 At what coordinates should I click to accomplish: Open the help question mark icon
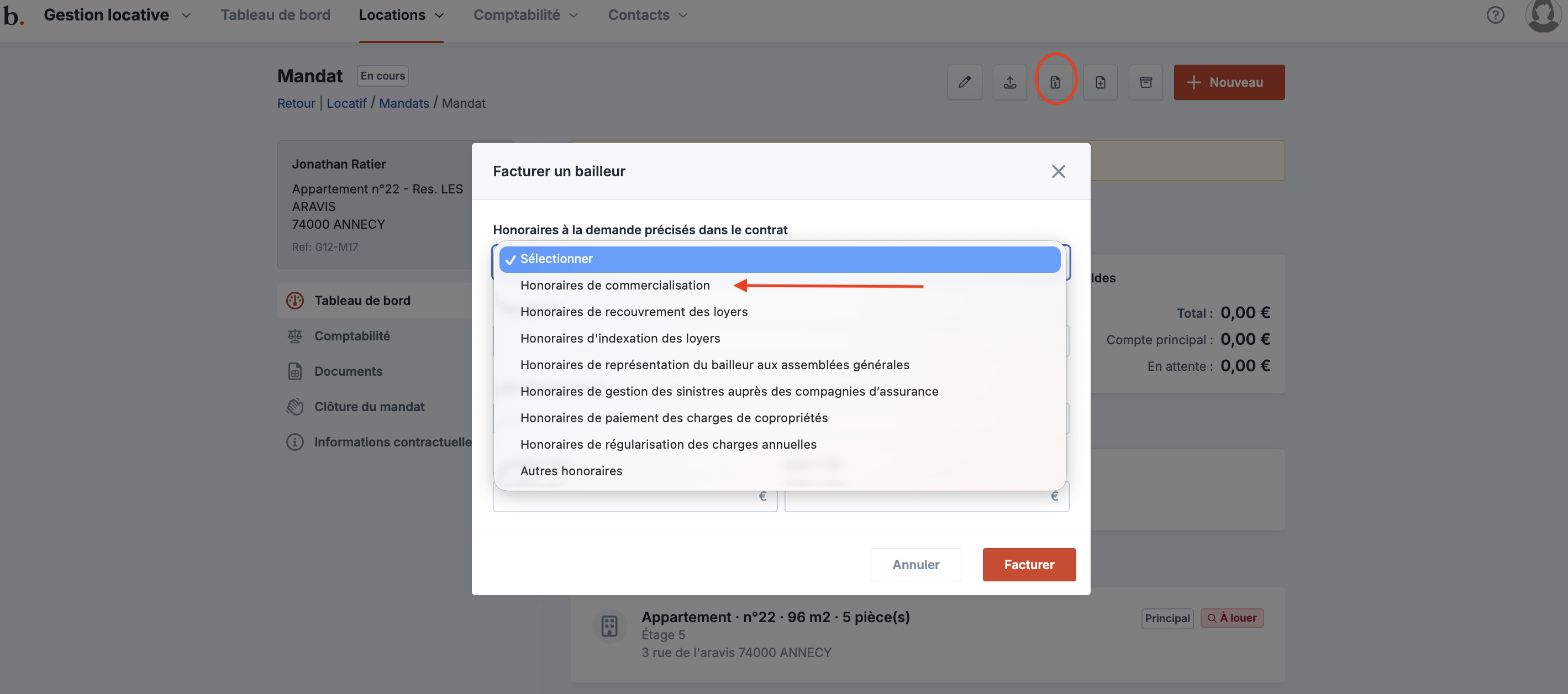click(1495, 15)
